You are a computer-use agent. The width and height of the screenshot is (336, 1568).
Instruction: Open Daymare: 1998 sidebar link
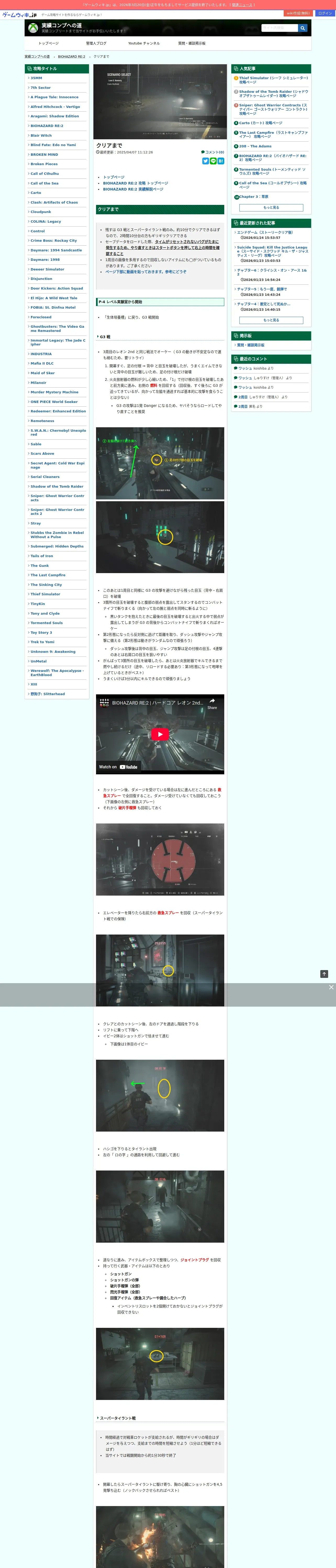[45, 260]
